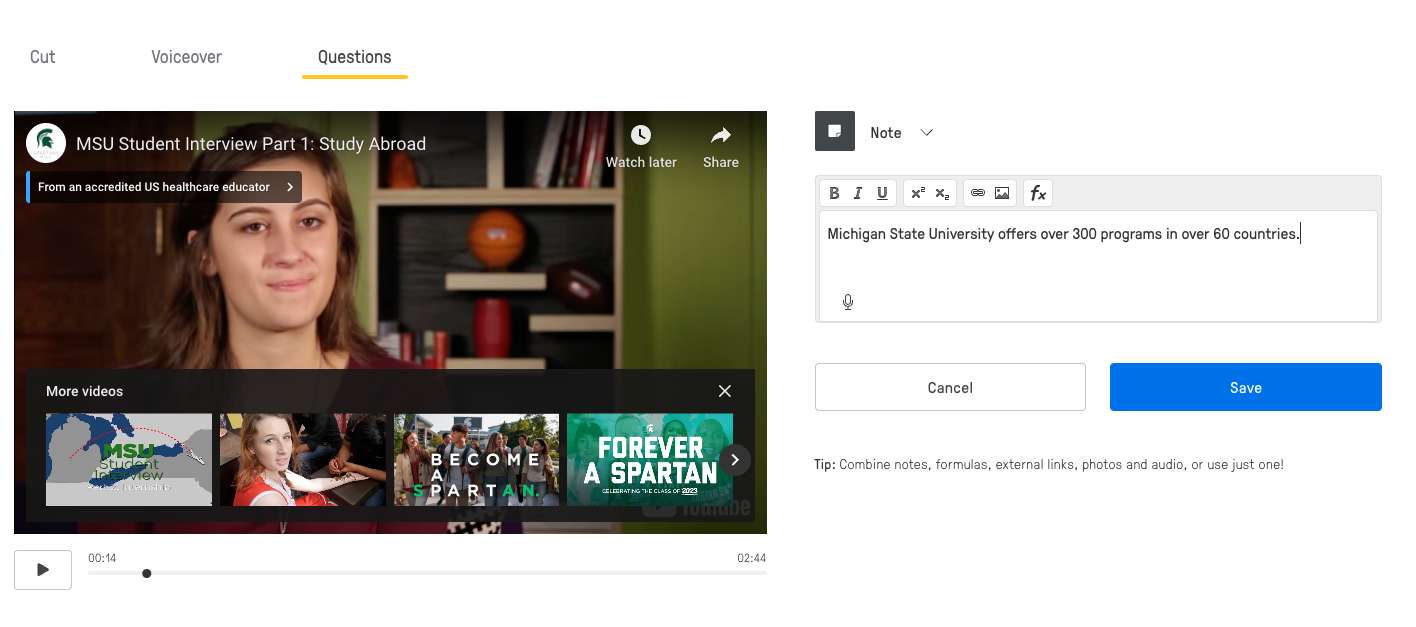The image size is (1416, 627).
Task: Dismiss the More videos overlay
Action: coord(724,391)
